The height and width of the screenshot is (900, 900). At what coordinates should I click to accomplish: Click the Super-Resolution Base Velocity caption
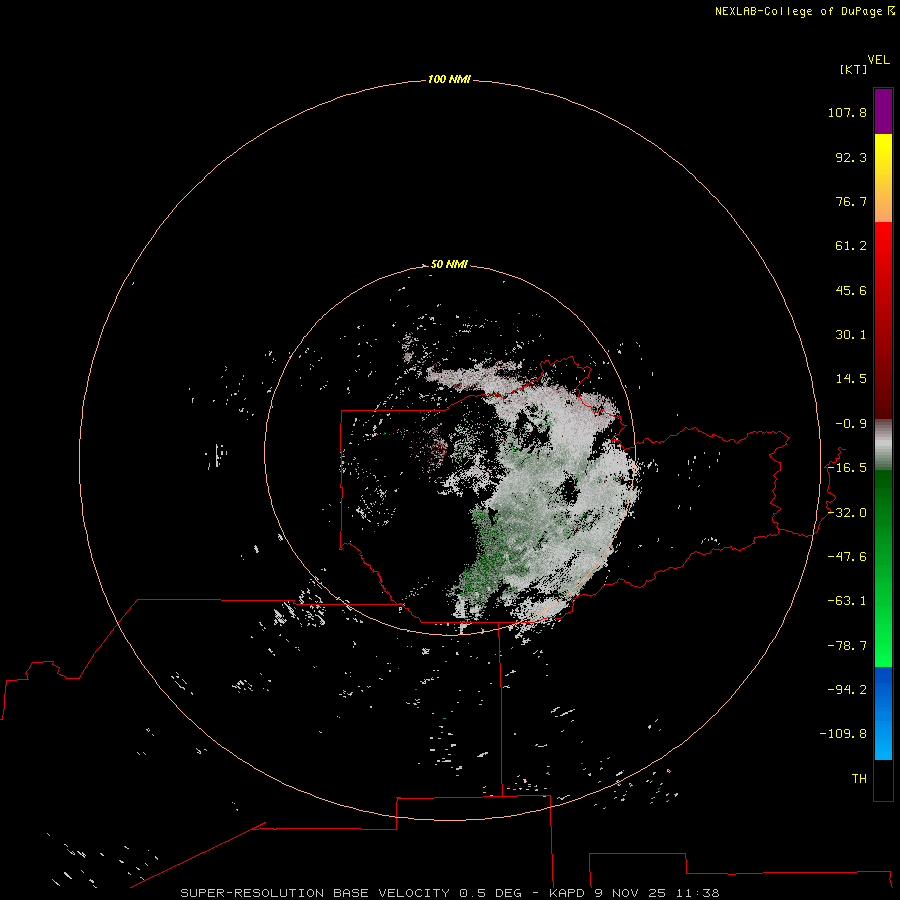(449, 893)
